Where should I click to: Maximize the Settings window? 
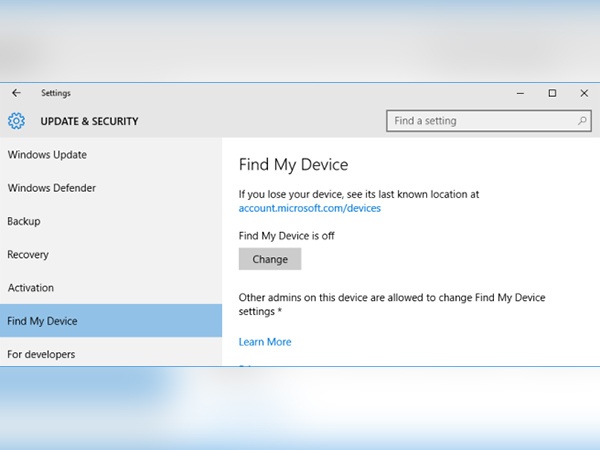tap(552, 93)
